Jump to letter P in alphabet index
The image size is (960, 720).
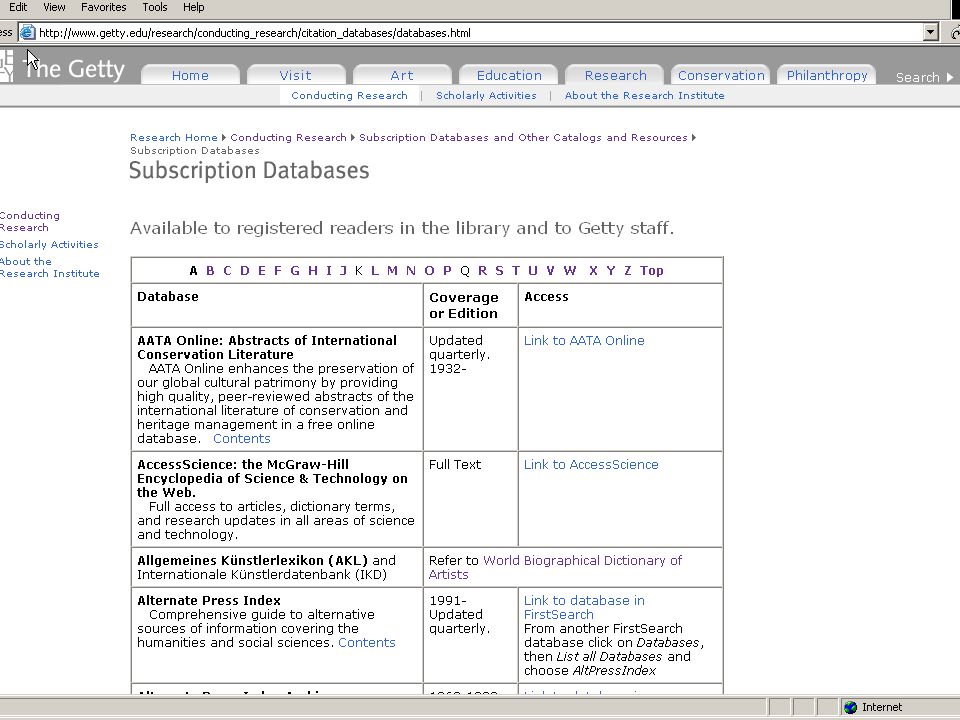(x=447, y=271)
